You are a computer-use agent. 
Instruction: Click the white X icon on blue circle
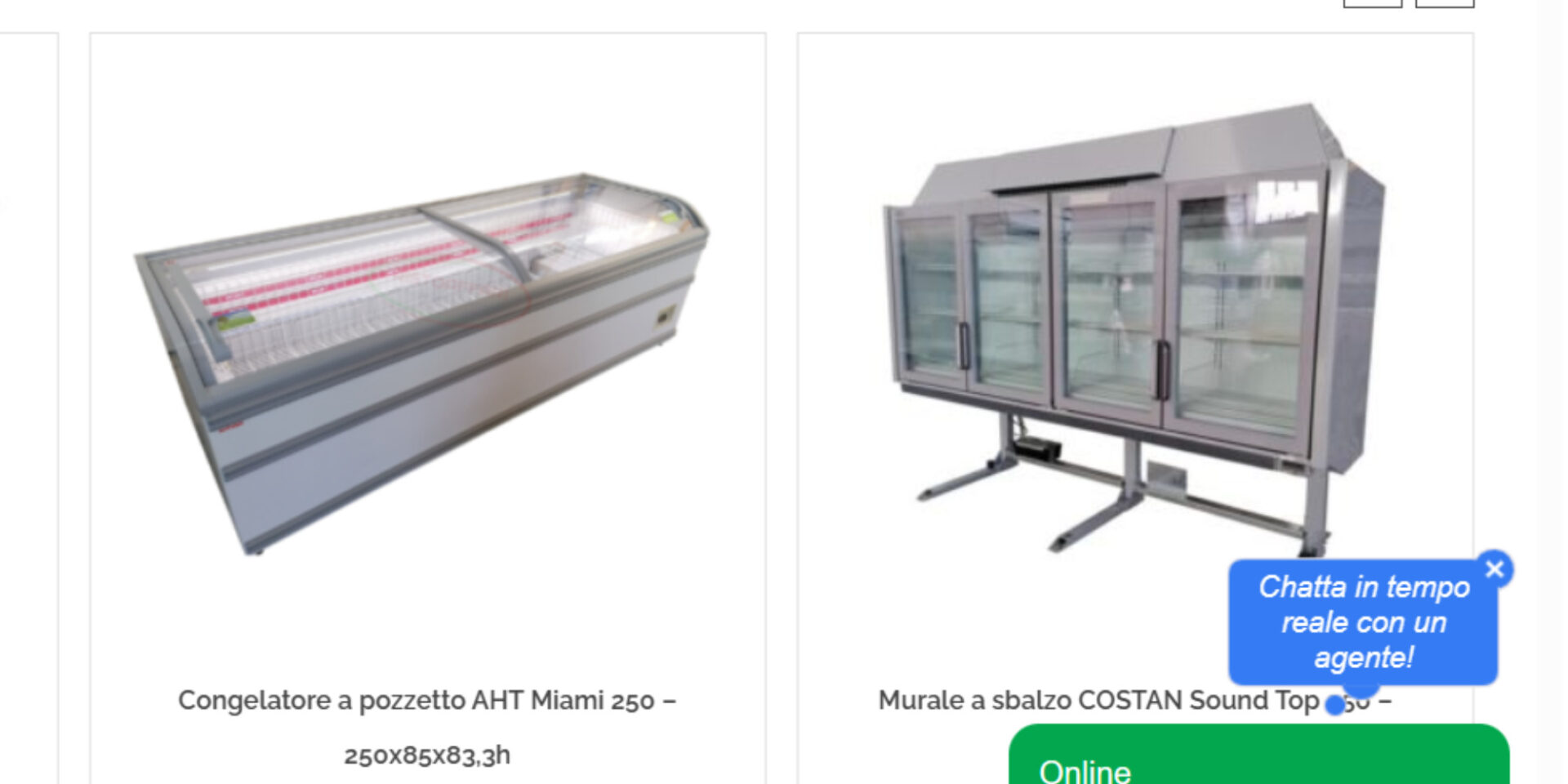click(1494, 569)
